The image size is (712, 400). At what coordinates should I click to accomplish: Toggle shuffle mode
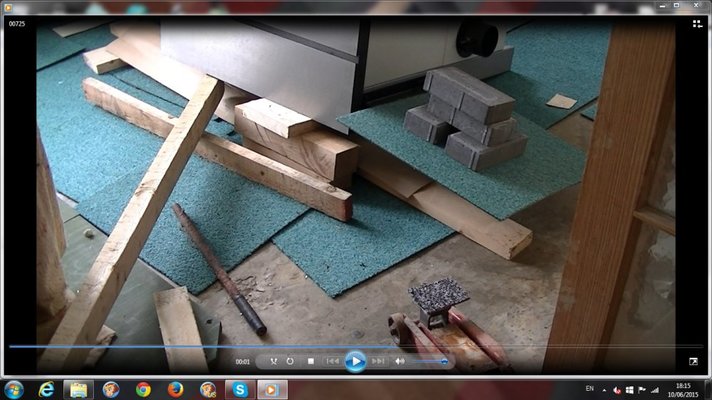(x=273, y=361)
